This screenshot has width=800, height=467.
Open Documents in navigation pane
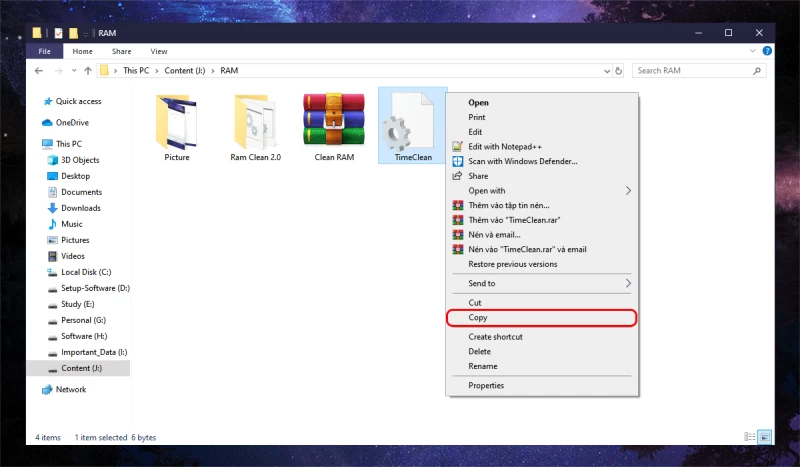coord(75,192)
